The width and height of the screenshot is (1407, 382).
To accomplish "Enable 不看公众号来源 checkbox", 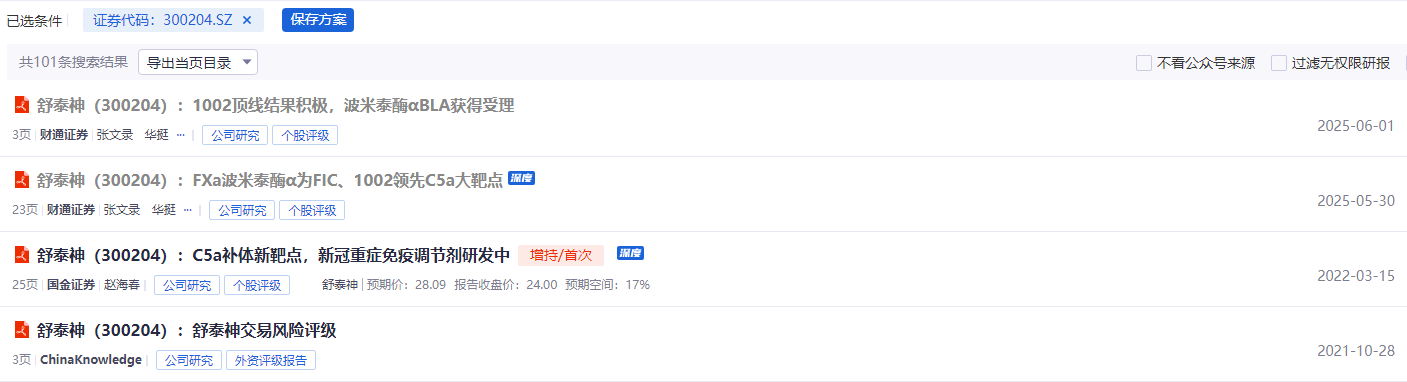I will pyautogui.click(x=1144, y=63).
